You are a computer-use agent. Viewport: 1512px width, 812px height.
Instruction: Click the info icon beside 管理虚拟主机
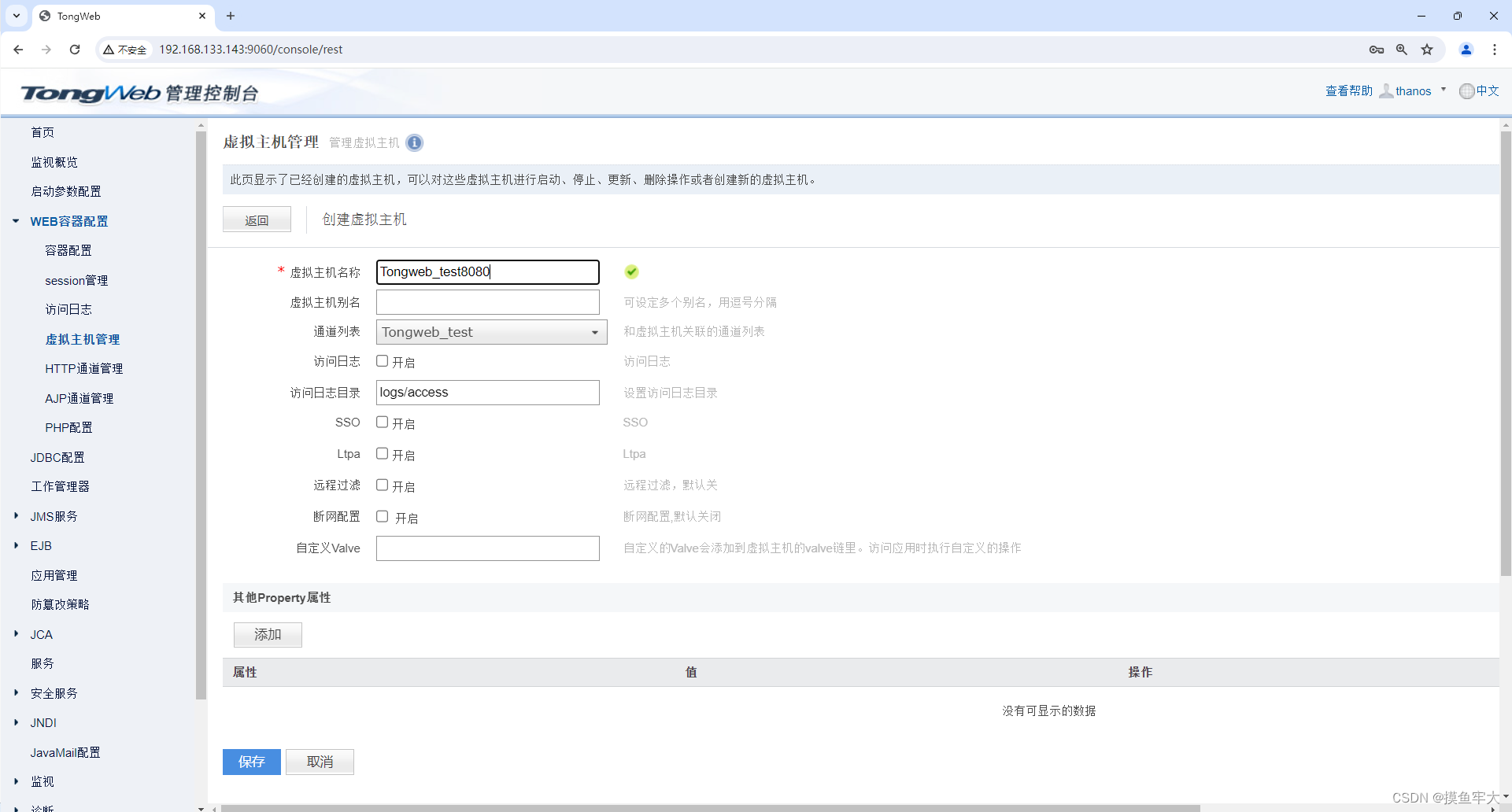coord(415,142)
